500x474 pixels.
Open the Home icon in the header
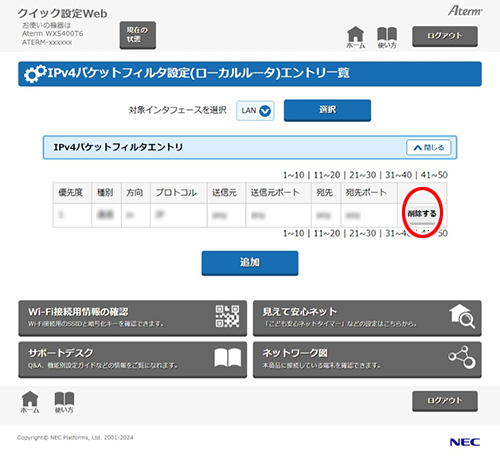click(355, 37)
